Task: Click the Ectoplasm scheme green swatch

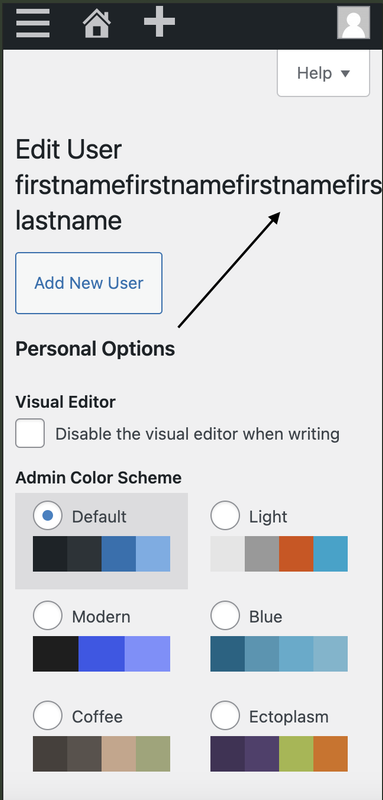Action: pyautogui.click(x=296, y=754)
